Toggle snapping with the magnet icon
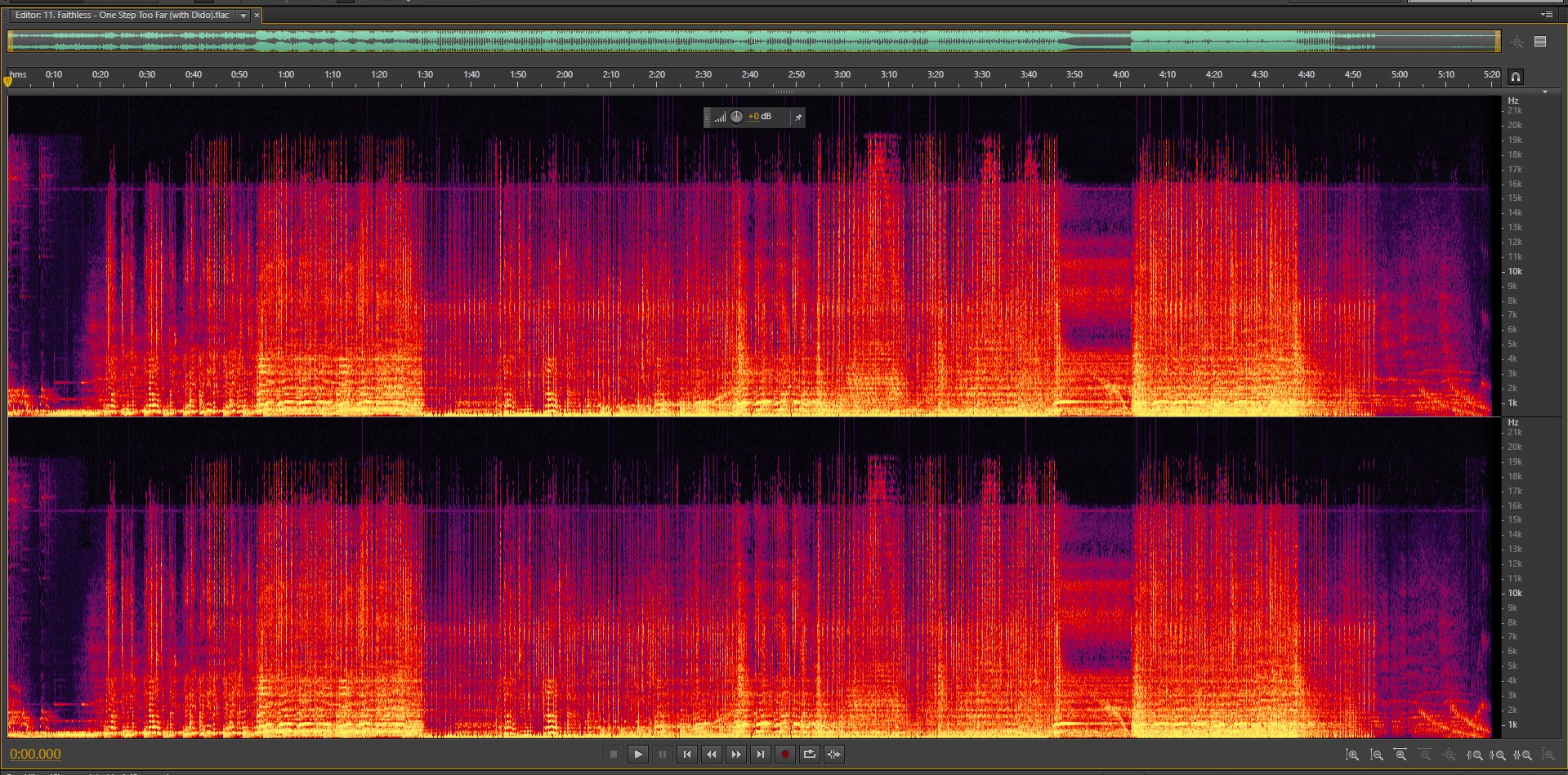Image resolution: width=1568 pixels, height=775 pixels. click(1515, 77)
